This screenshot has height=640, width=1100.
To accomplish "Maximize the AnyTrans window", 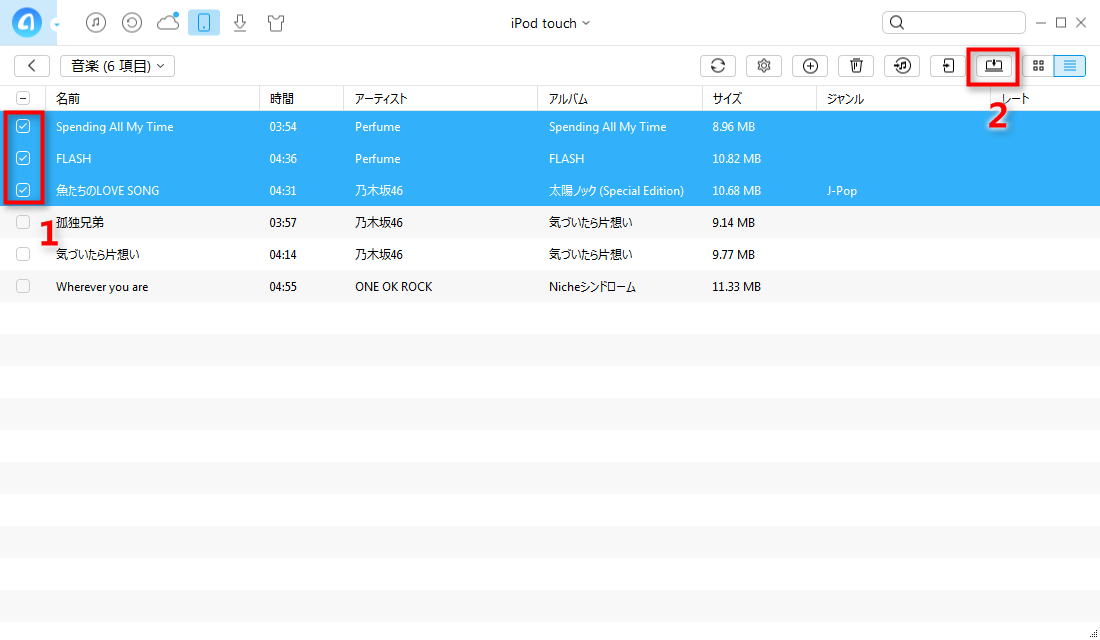I will click(1061, 22).
